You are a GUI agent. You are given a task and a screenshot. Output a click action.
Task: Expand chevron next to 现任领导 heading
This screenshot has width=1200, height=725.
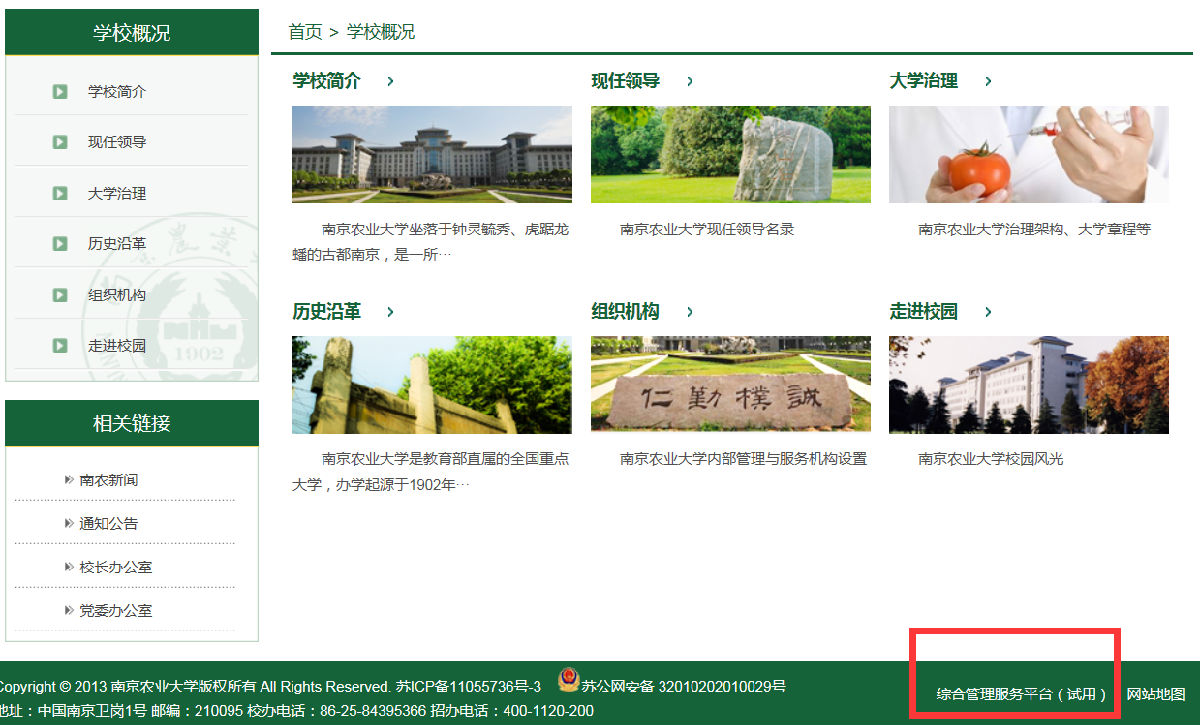click(690, 81)
